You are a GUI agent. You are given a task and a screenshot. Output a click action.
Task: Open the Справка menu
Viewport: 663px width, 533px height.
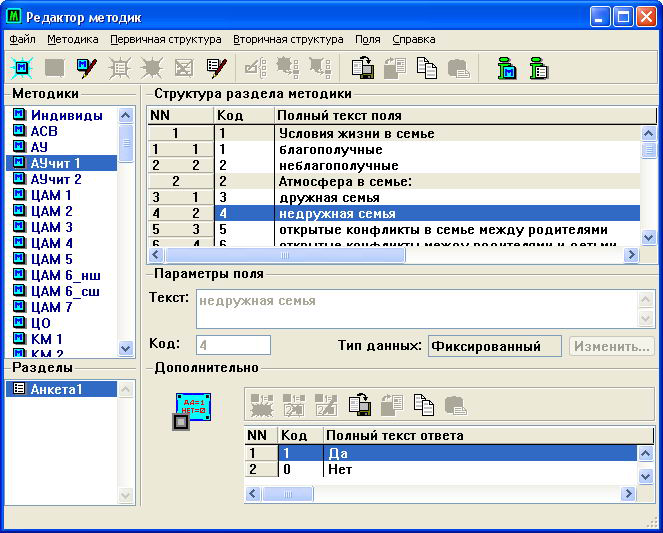point(414,40)
